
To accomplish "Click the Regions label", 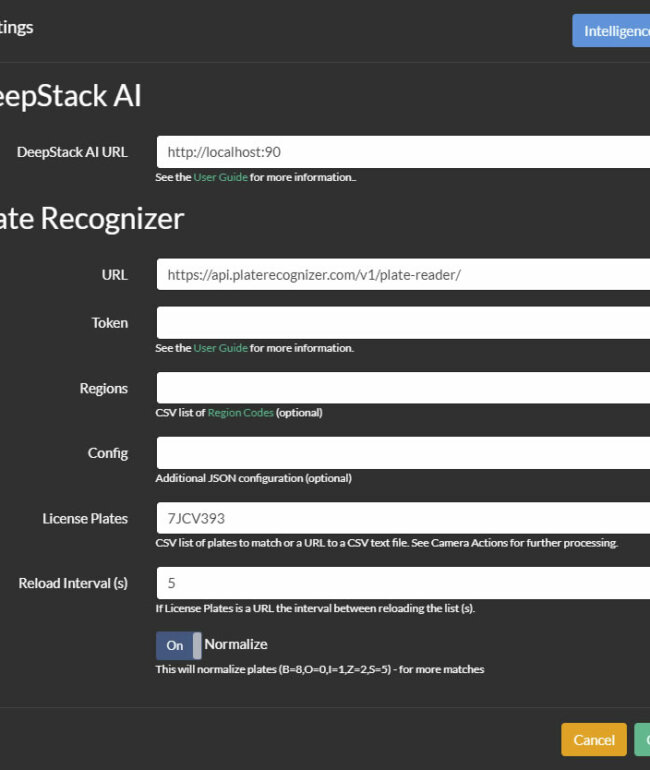I will click(x=104, y=388).
